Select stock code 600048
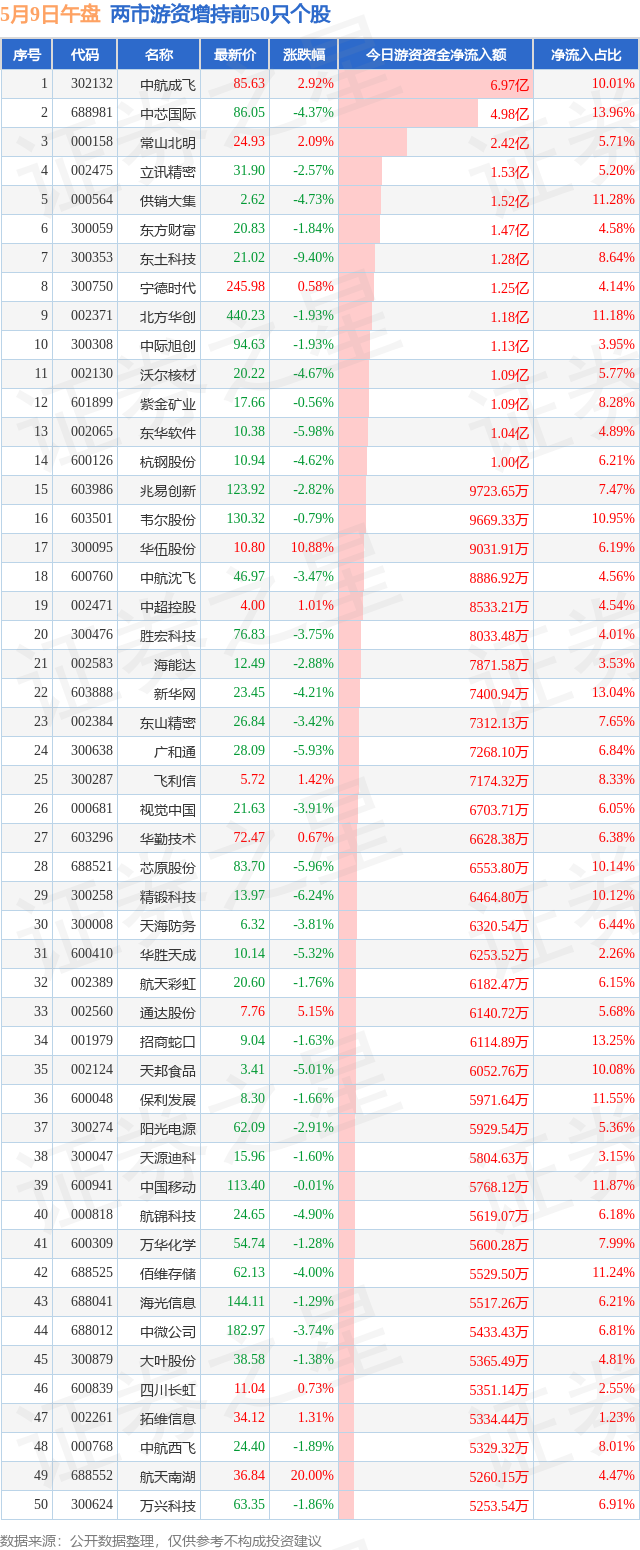Viewport: 640px width, 1550px height. point(92,1099)
